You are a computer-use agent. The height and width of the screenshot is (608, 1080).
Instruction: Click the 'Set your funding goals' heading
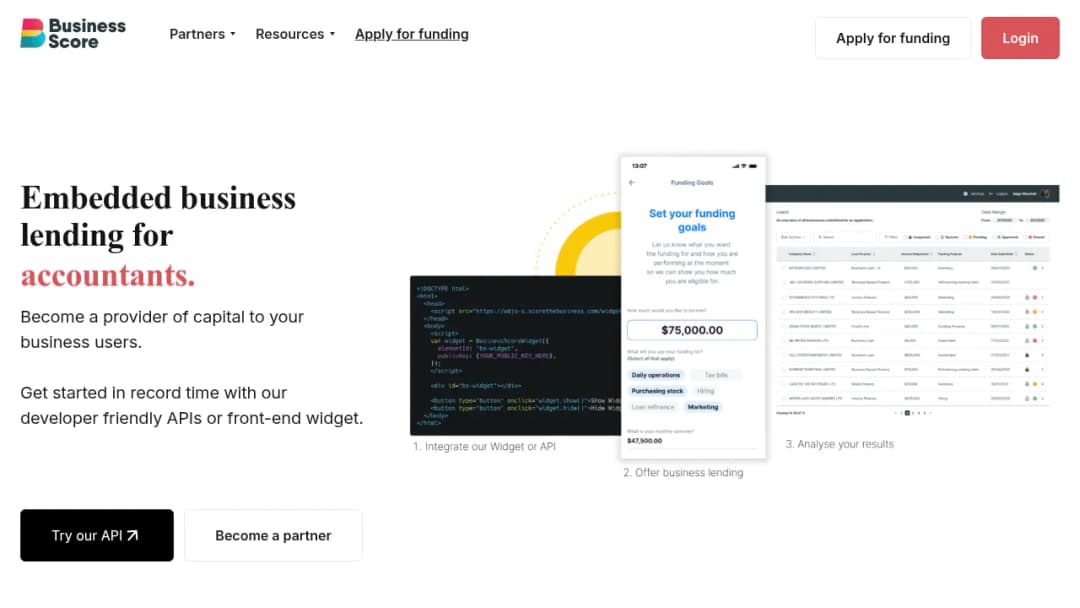[692, 220]
